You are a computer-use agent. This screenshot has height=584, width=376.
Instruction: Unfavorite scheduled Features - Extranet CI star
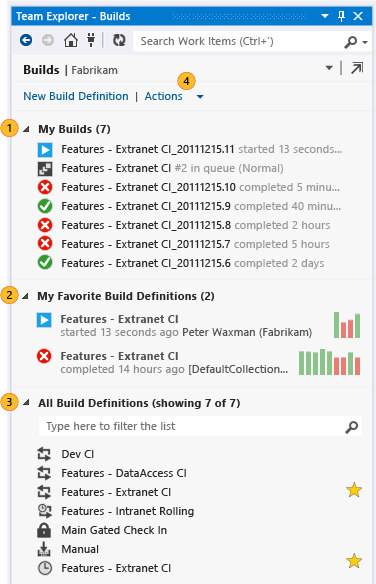354,561
